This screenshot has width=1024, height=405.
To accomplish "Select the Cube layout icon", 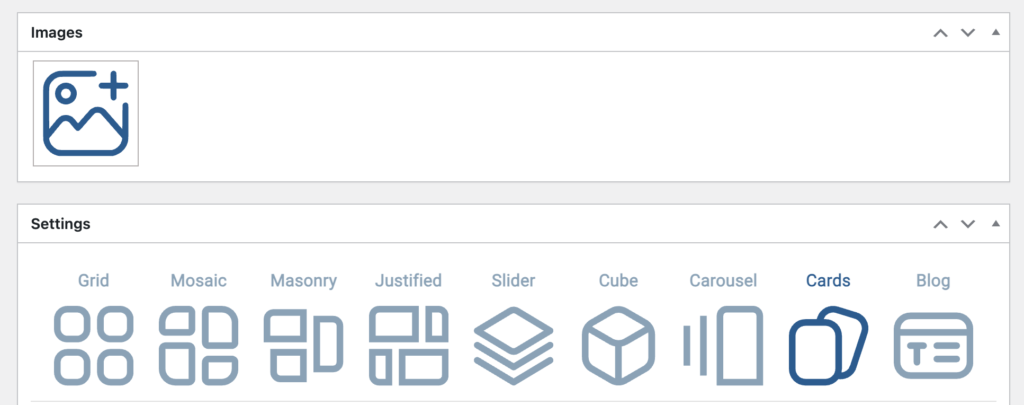I will click(x=618, y=345).
